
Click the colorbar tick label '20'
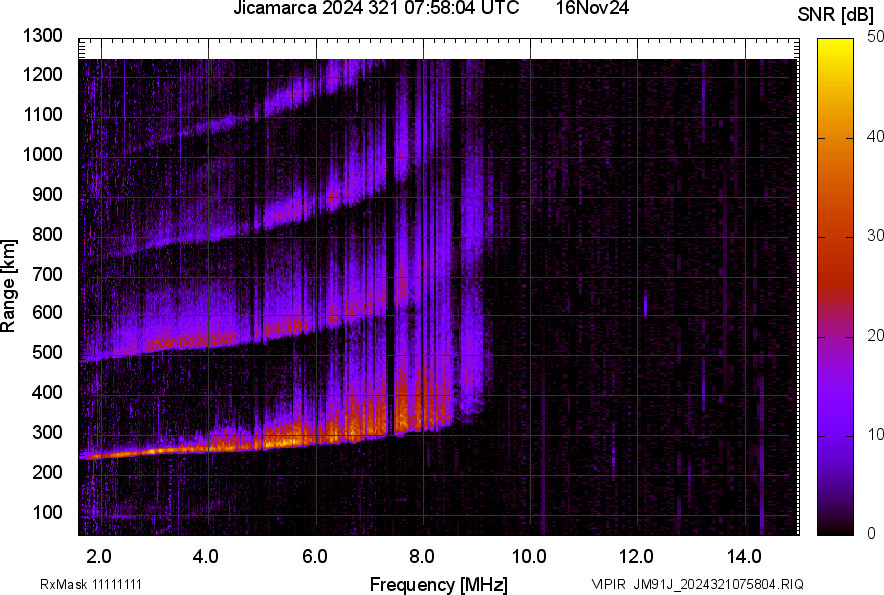tap(876, 335)
